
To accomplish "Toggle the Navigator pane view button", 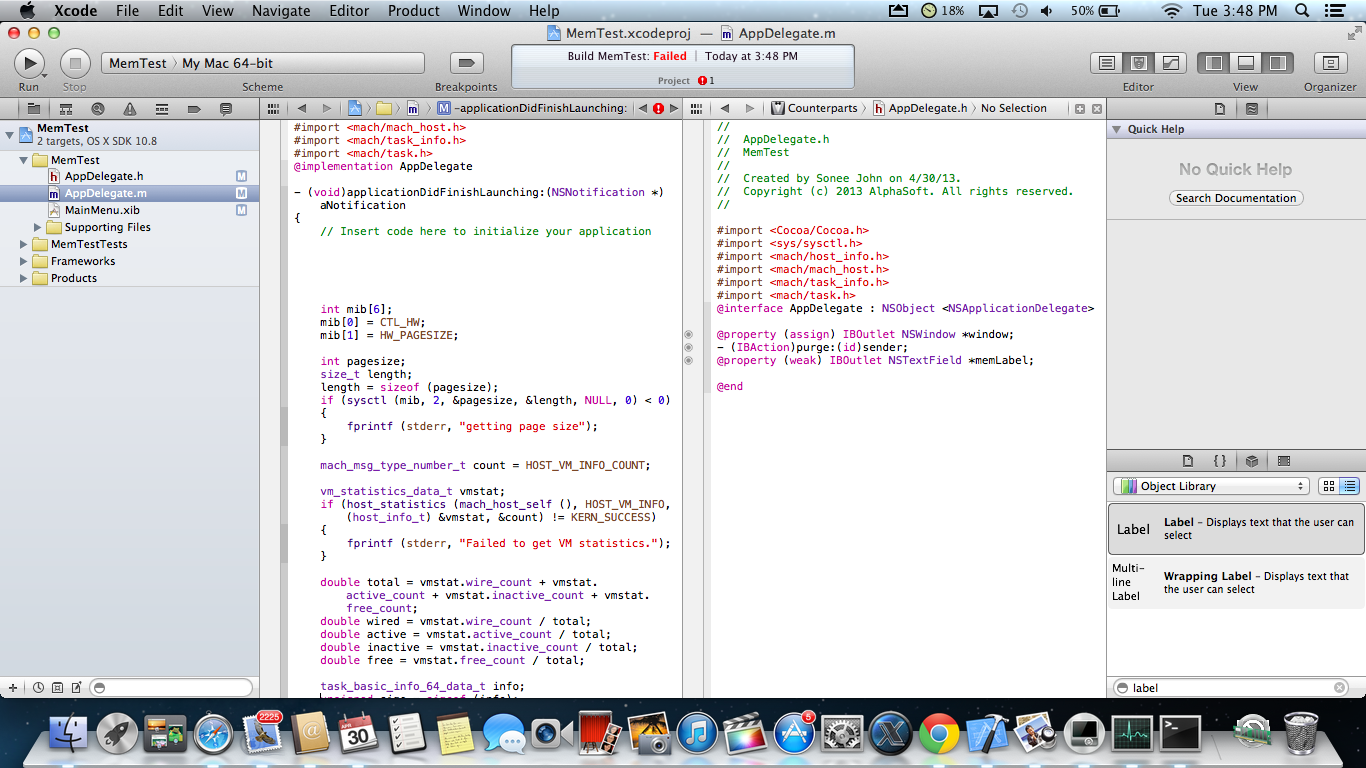I will [x=1214, y=63].
